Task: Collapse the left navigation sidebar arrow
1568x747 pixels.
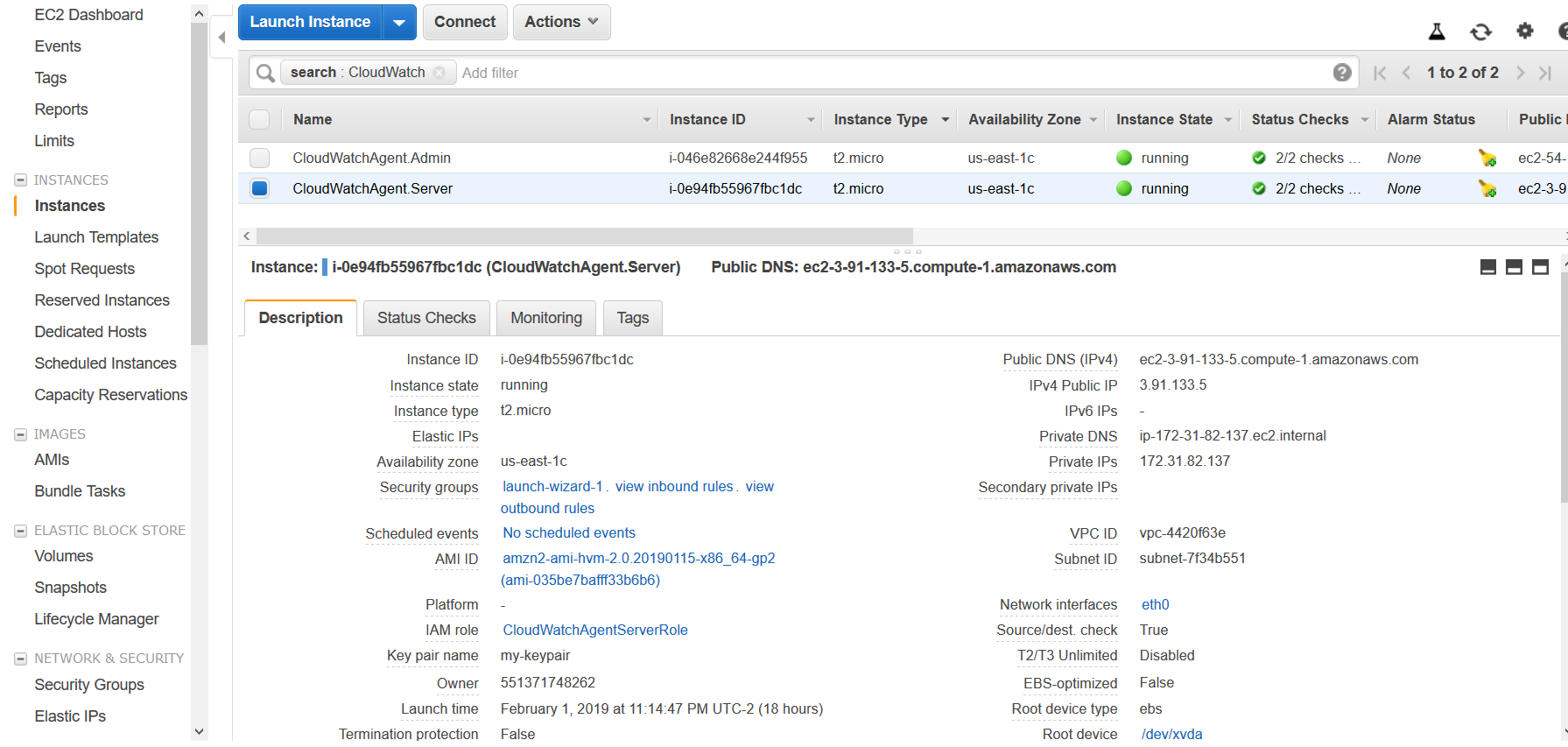Action: click(x=221, y=38)
